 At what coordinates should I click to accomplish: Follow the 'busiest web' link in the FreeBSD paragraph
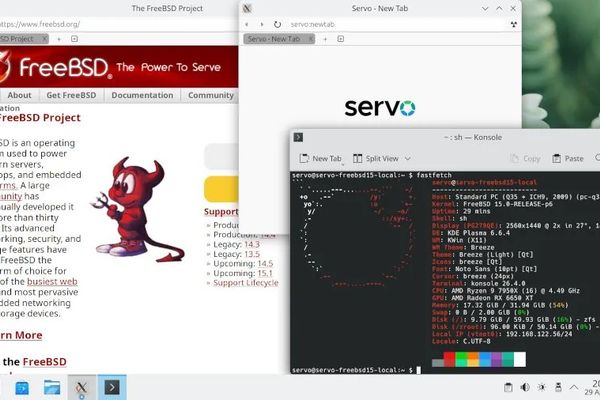coord(52,282)
